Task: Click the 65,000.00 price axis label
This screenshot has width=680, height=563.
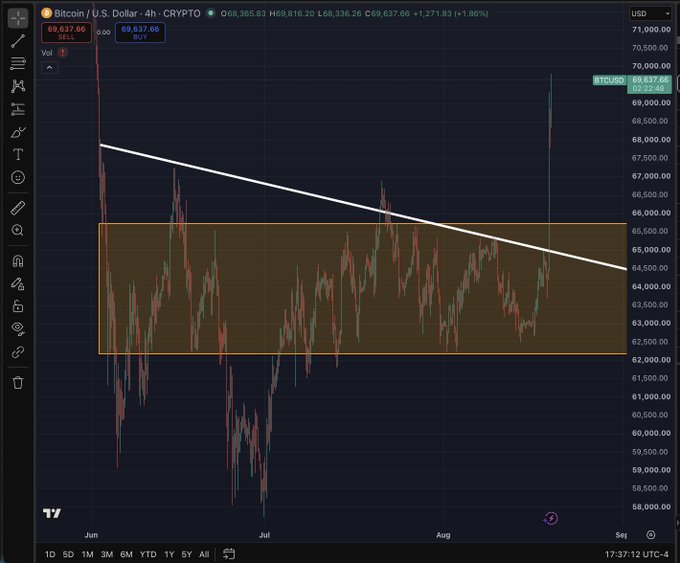Action: click(651, 250)
